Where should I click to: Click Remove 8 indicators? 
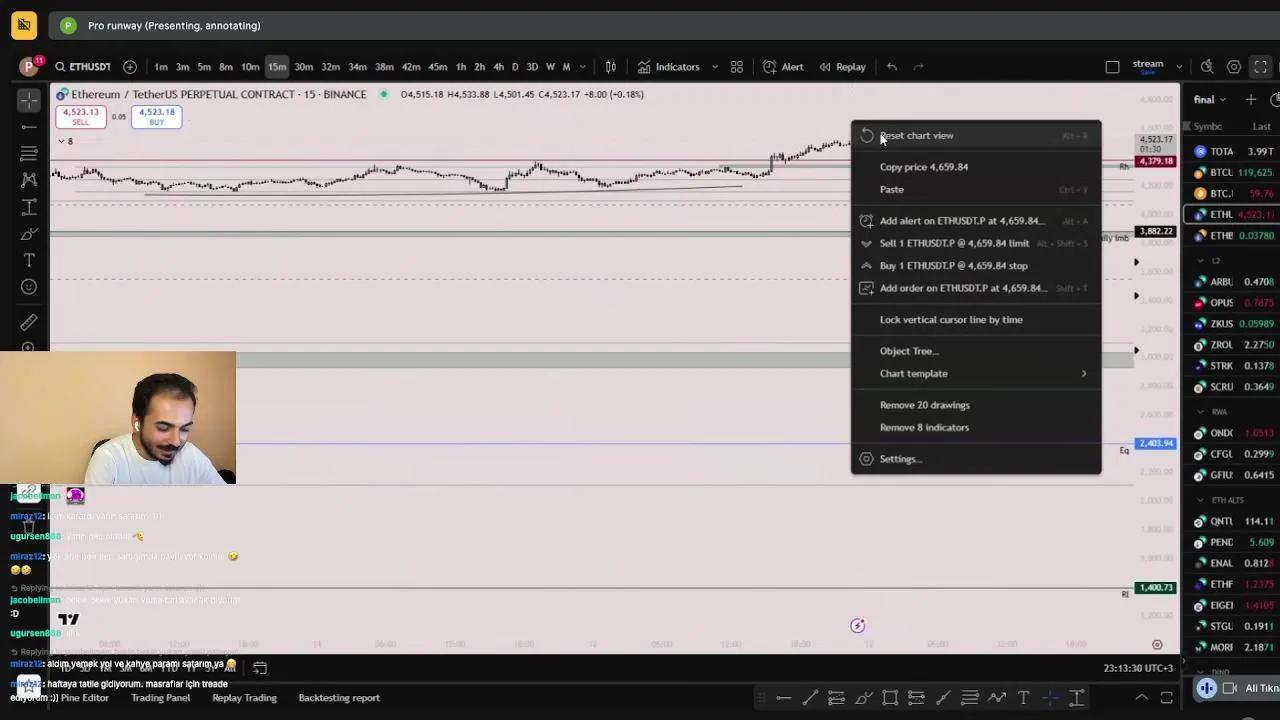click(x=976, y=427)
